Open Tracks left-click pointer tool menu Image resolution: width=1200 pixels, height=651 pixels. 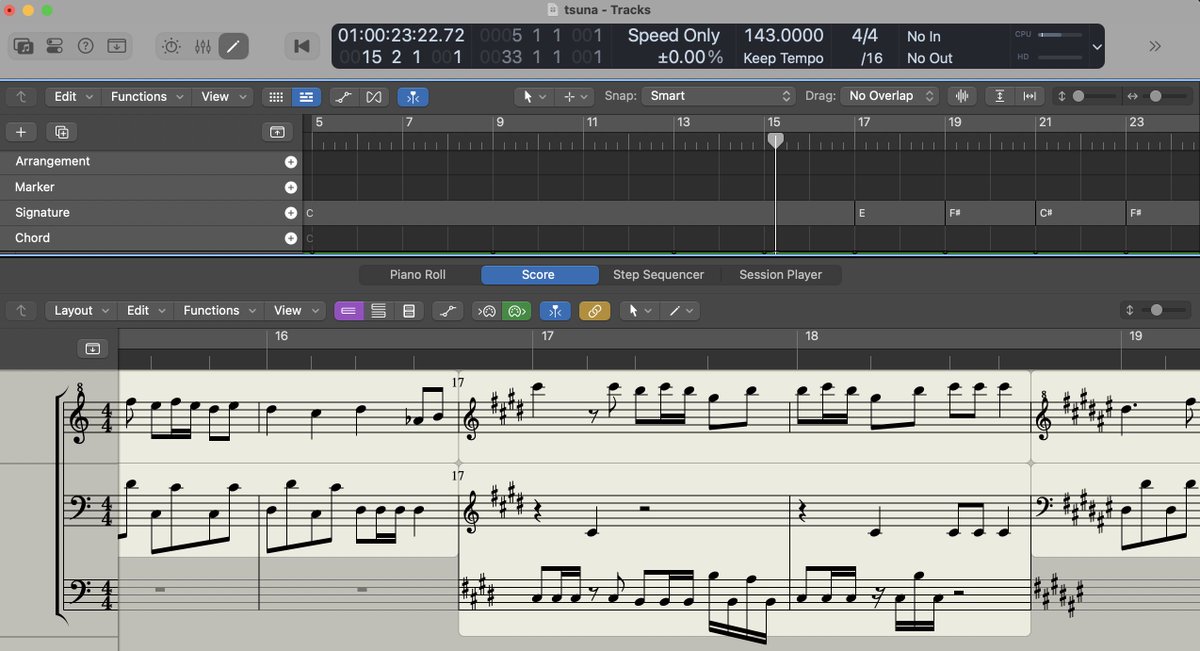(534, 97)
